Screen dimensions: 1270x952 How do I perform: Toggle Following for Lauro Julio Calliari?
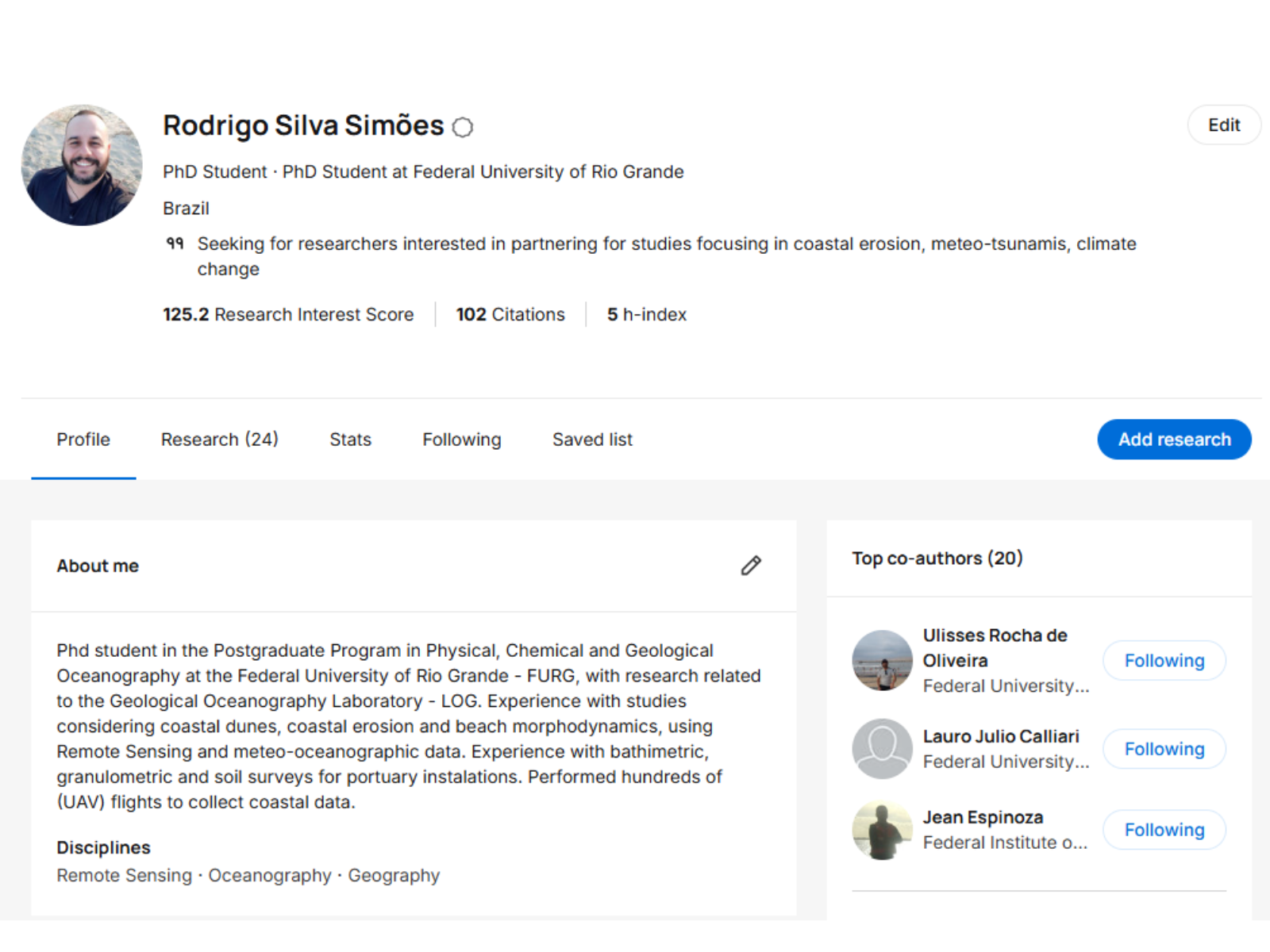pos(1164,749)
